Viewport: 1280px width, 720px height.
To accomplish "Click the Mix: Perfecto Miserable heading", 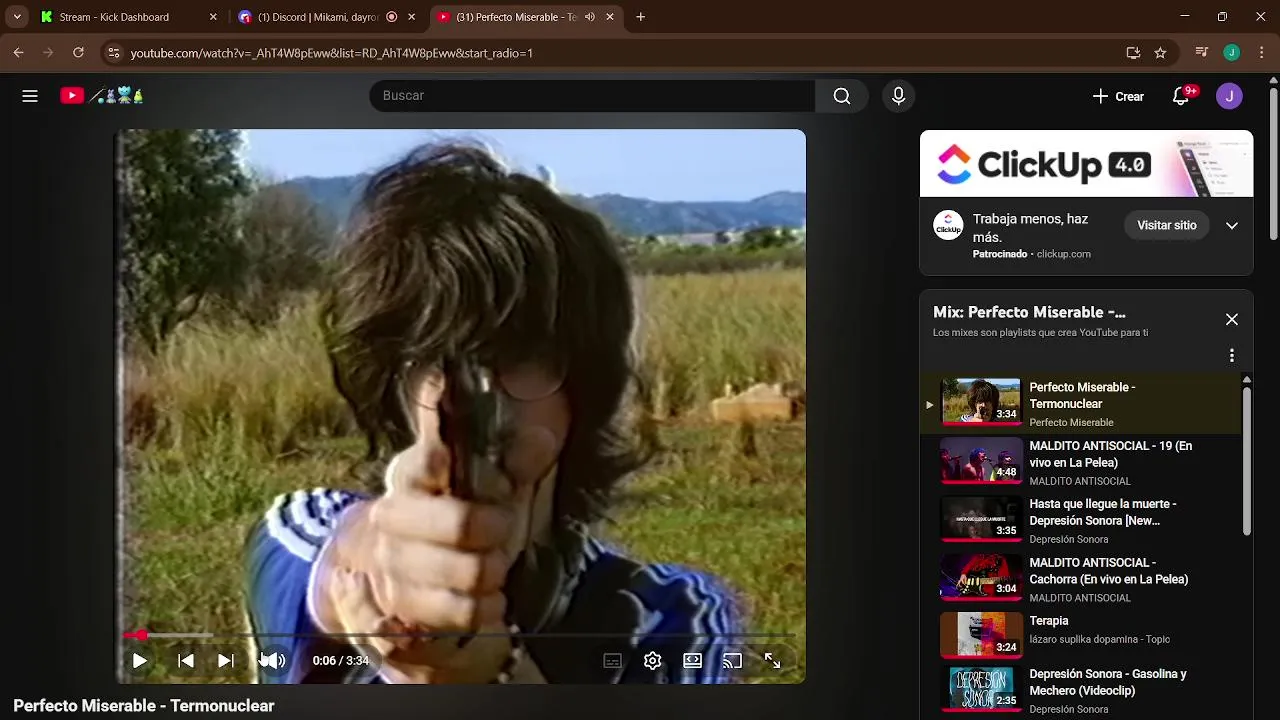I will (1029, 312).
